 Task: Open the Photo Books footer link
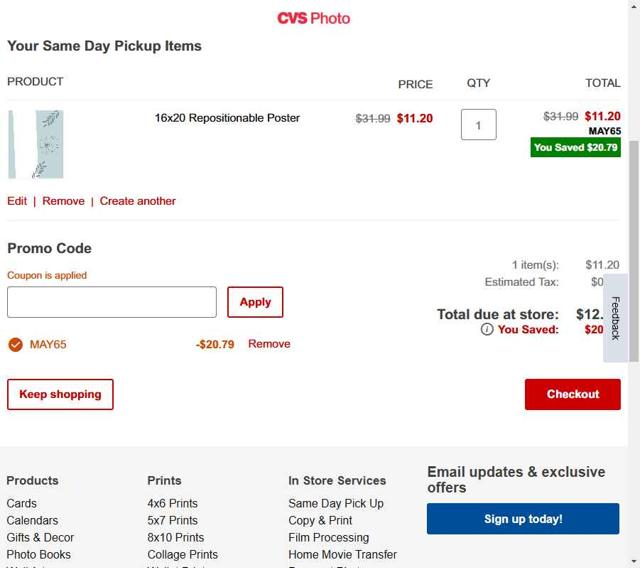39,555
